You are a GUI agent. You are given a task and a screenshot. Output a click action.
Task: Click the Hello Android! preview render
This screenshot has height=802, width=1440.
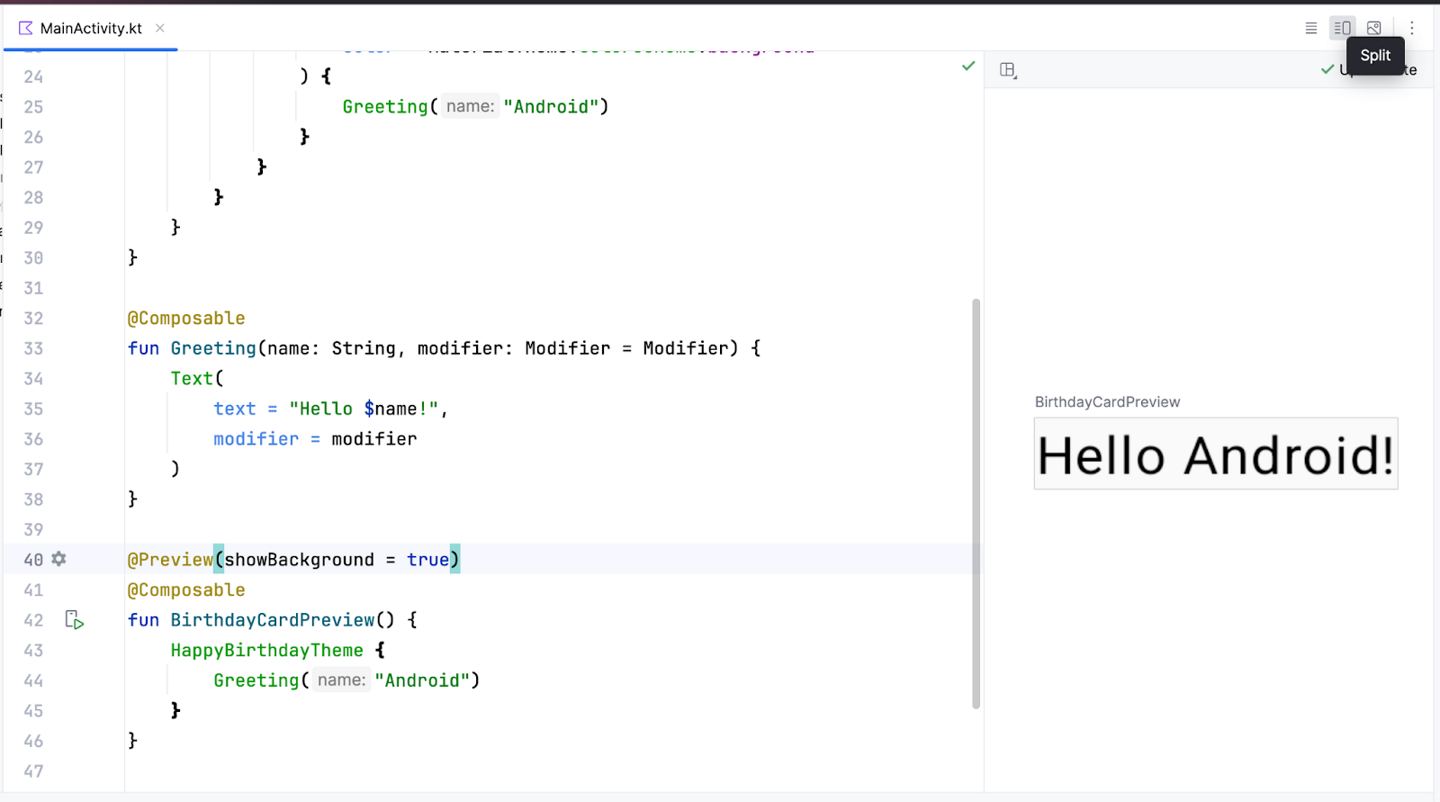click(x=1215, y=455)
